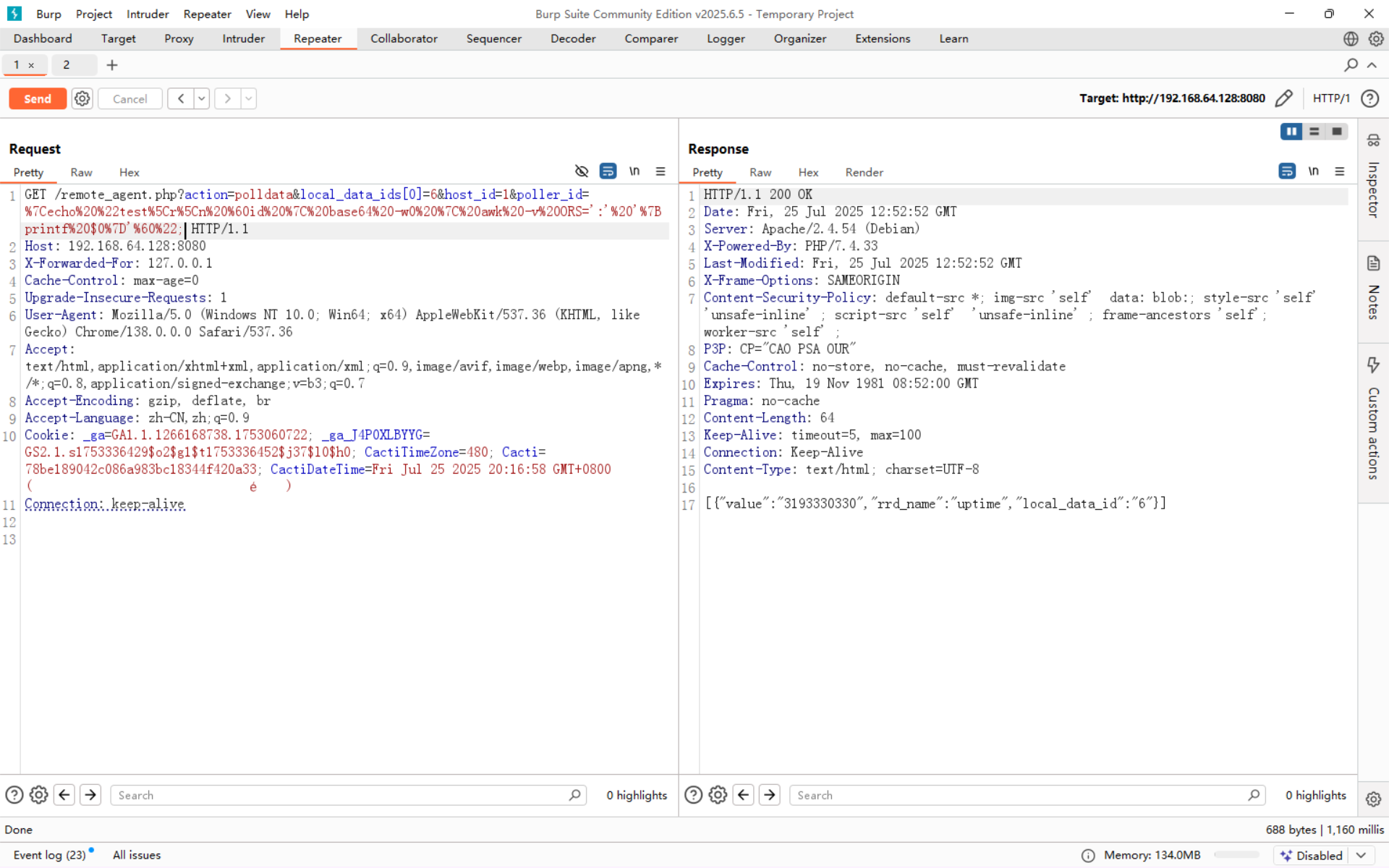Switch to Response Raw view
Image resolution: width=1389 pixels, height=868 pixels.
(x=760, y=172)
